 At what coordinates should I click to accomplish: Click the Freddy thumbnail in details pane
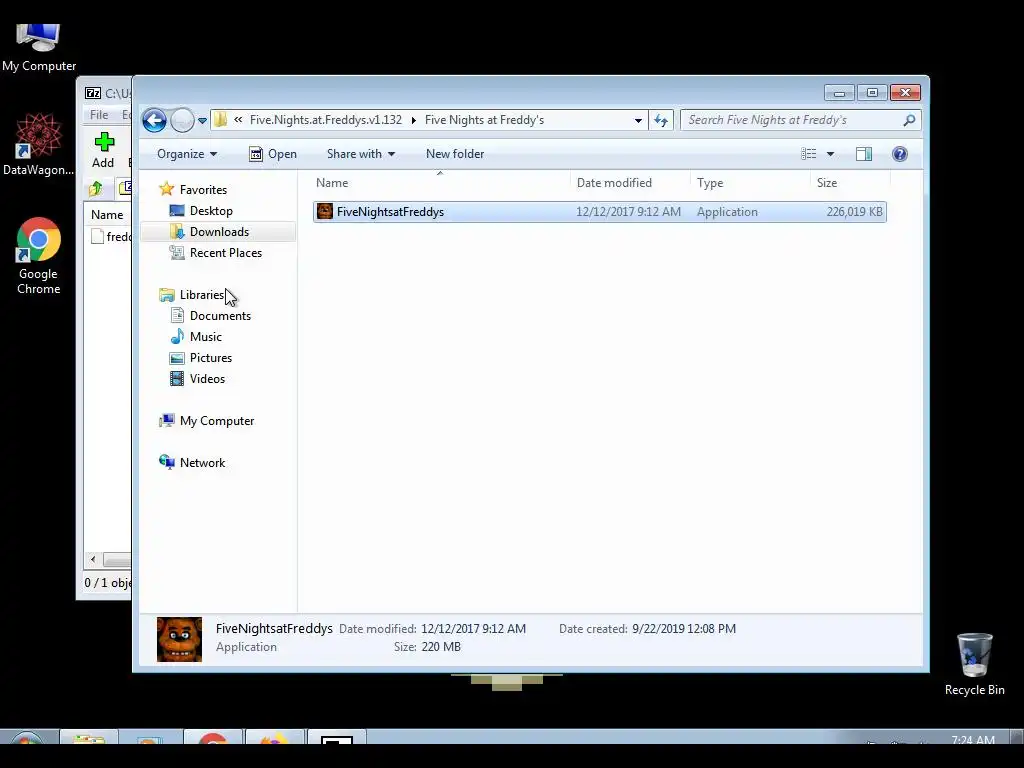click(180, 639)
